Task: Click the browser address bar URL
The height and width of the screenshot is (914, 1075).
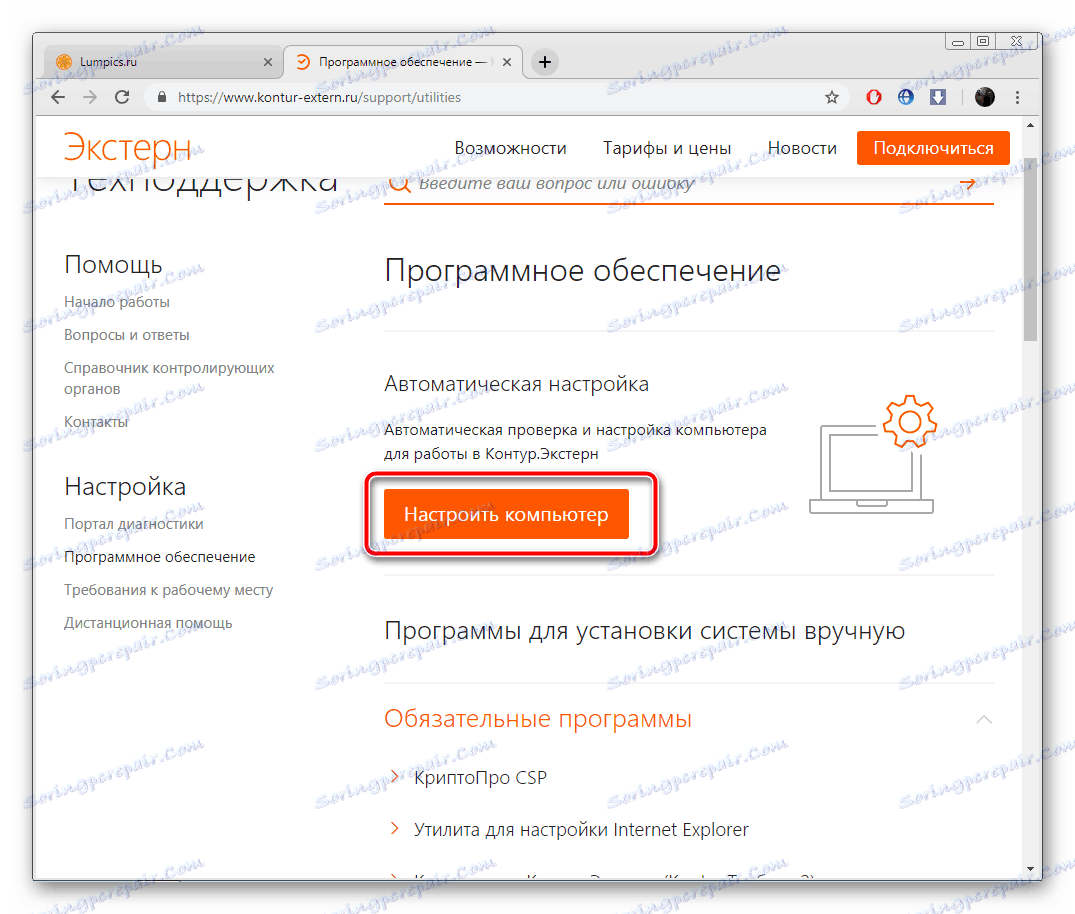Action: point(319,97)
